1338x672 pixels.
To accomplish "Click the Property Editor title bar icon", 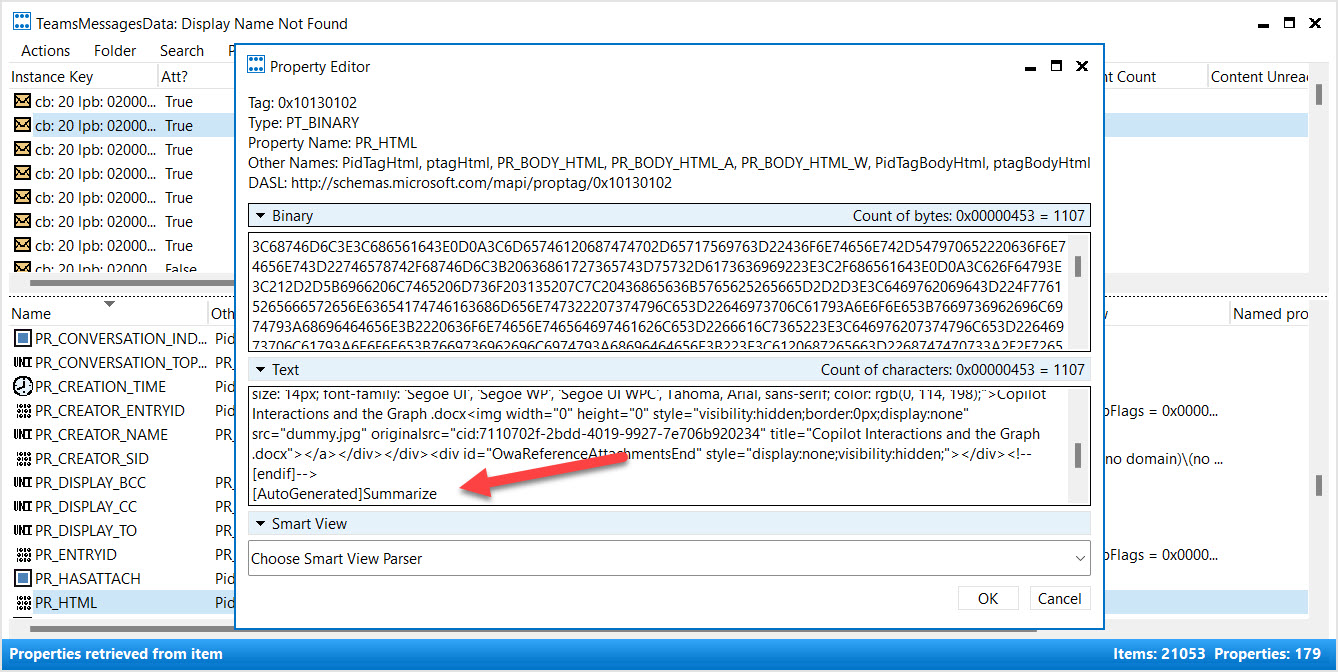I will (x=257, y=66).
